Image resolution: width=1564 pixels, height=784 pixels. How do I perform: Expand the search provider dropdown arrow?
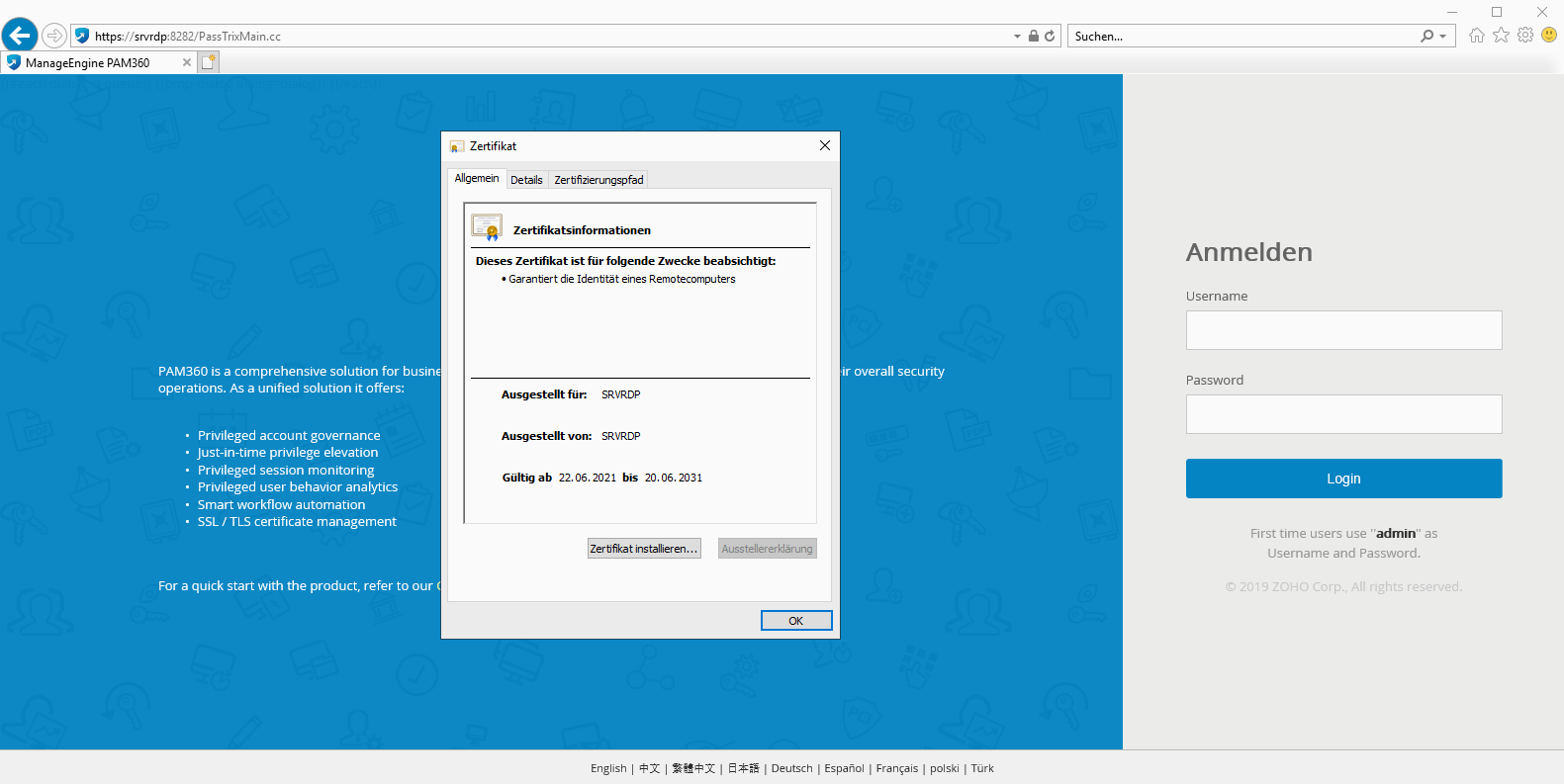[1443, 37]
